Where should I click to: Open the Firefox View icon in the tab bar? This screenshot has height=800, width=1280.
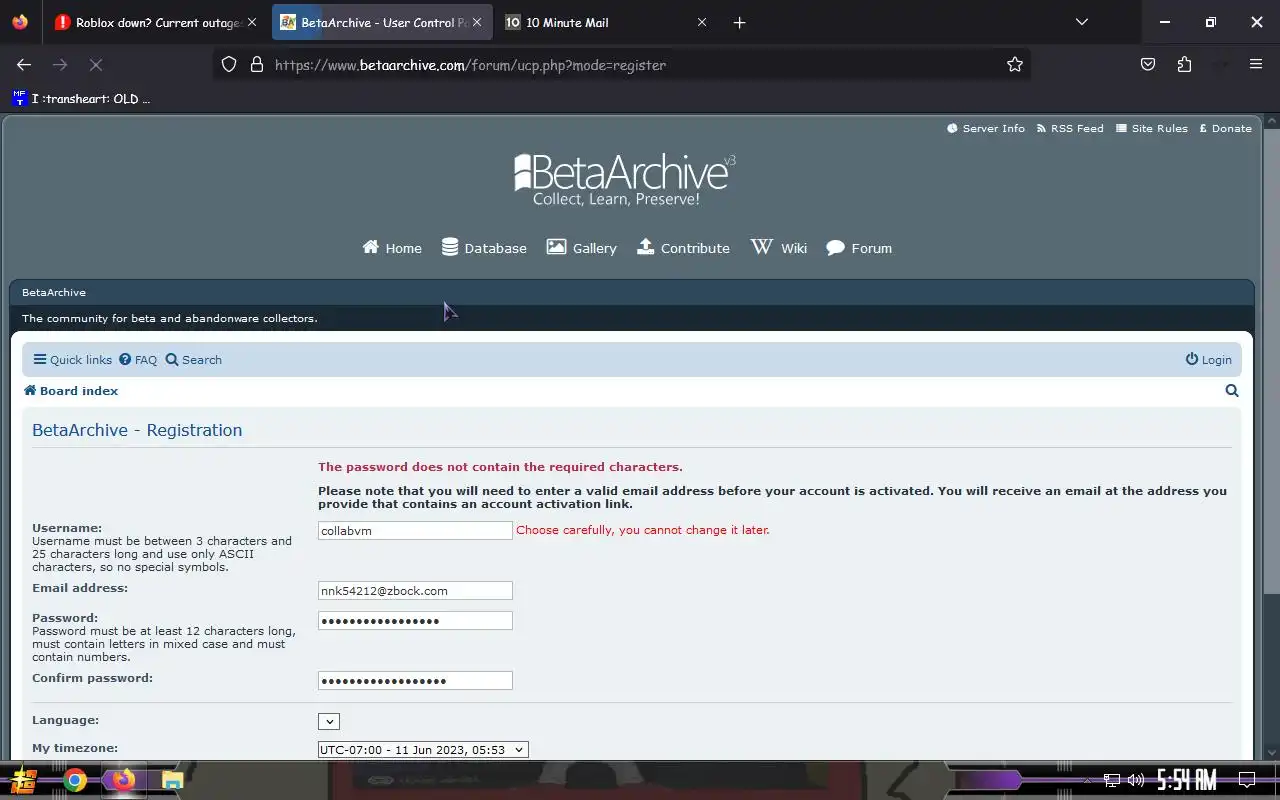(20, 22)
